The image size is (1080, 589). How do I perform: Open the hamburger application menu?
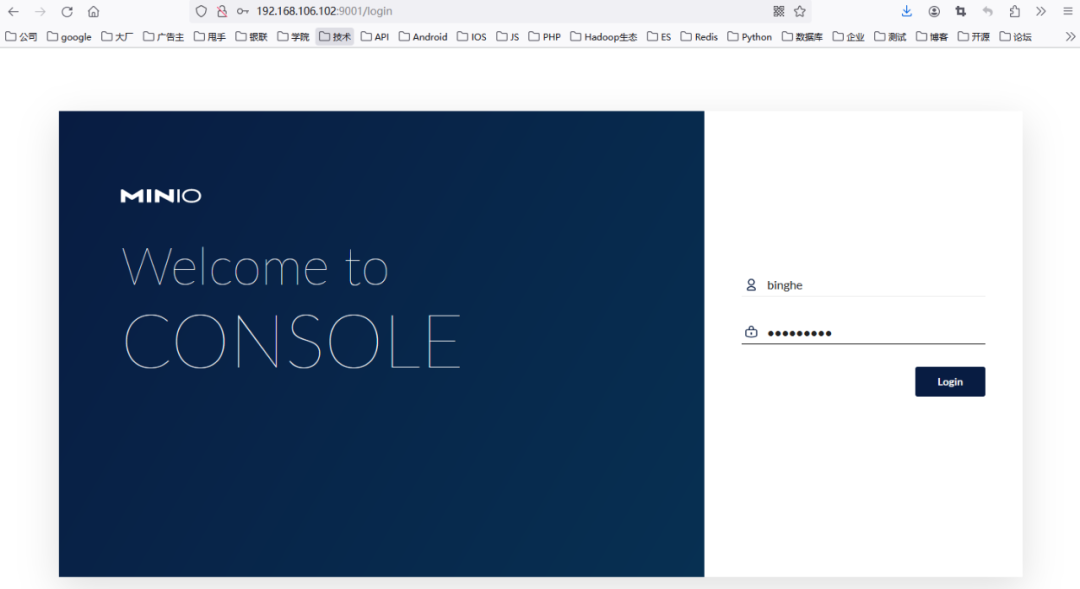(x=1068, y=11)
